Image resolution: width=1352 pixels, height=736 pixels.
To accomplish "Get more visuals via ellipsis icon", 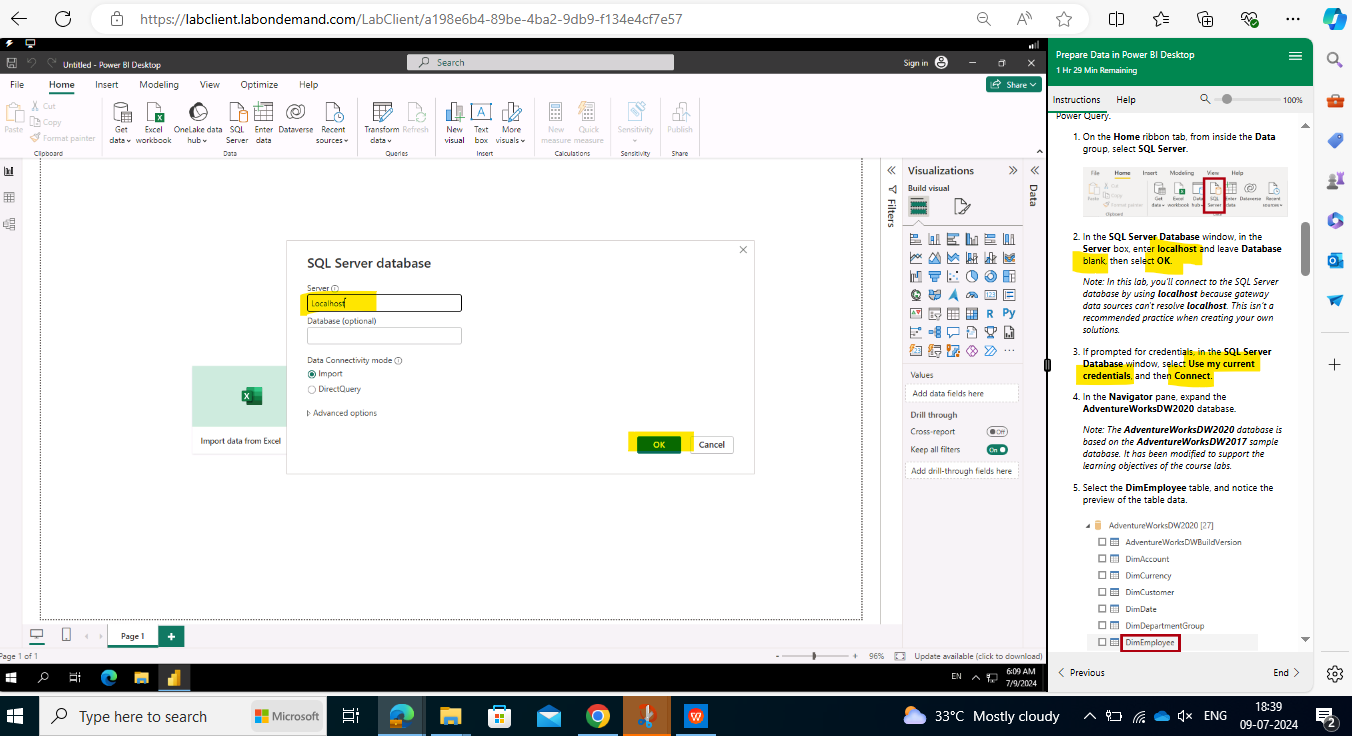I will [x=1009, y=351].
